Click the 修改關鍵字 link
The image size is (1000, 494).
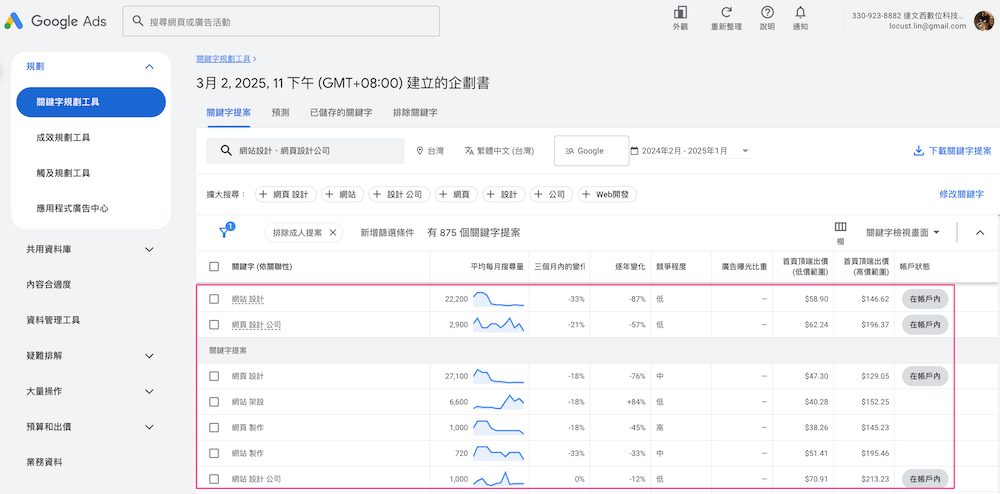tap(961, 194)
